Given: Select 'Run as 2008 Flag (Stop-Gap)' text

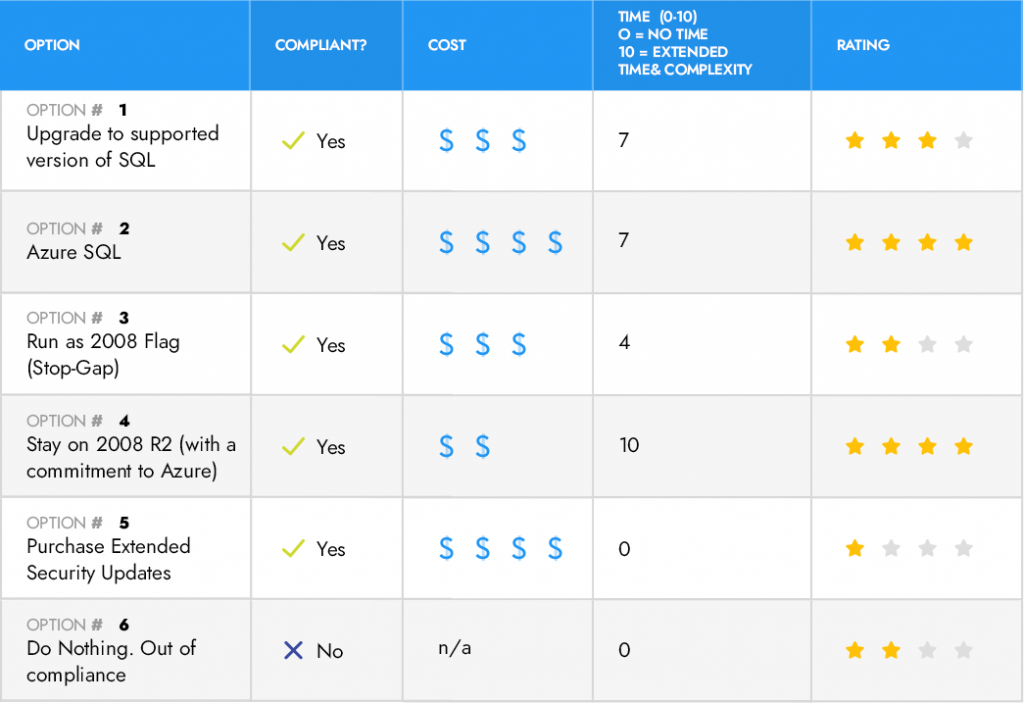Looking at the screenshot, I should point(103,355).
